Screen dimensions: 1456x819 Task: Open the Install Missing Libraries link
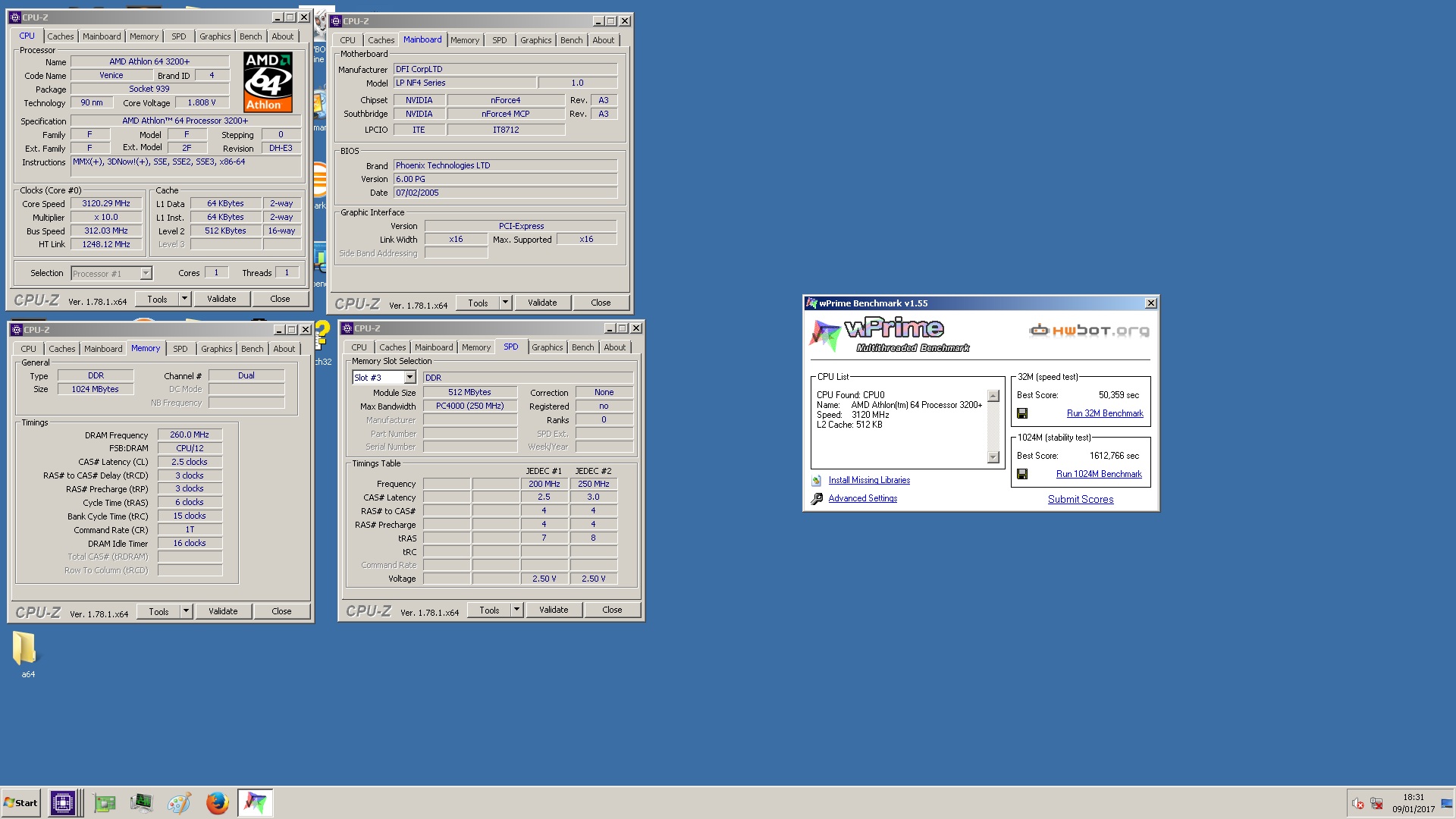[x=869, y=480]
